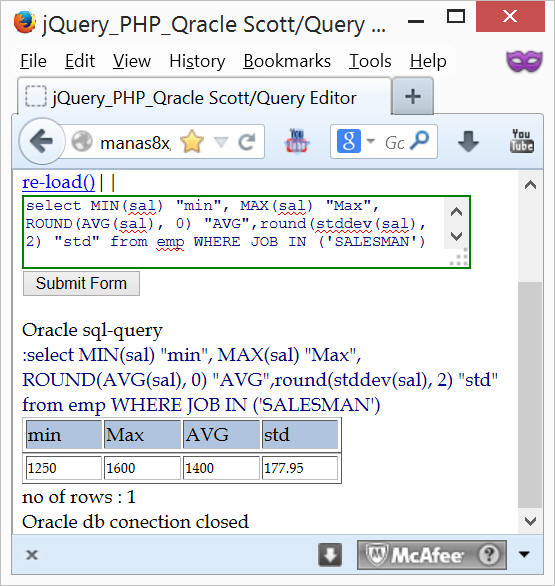This screenshot has width=555, height=586.
Task: Click the purple private browsing mask icon
Action: pyautogui.click(x=524, y=61)
